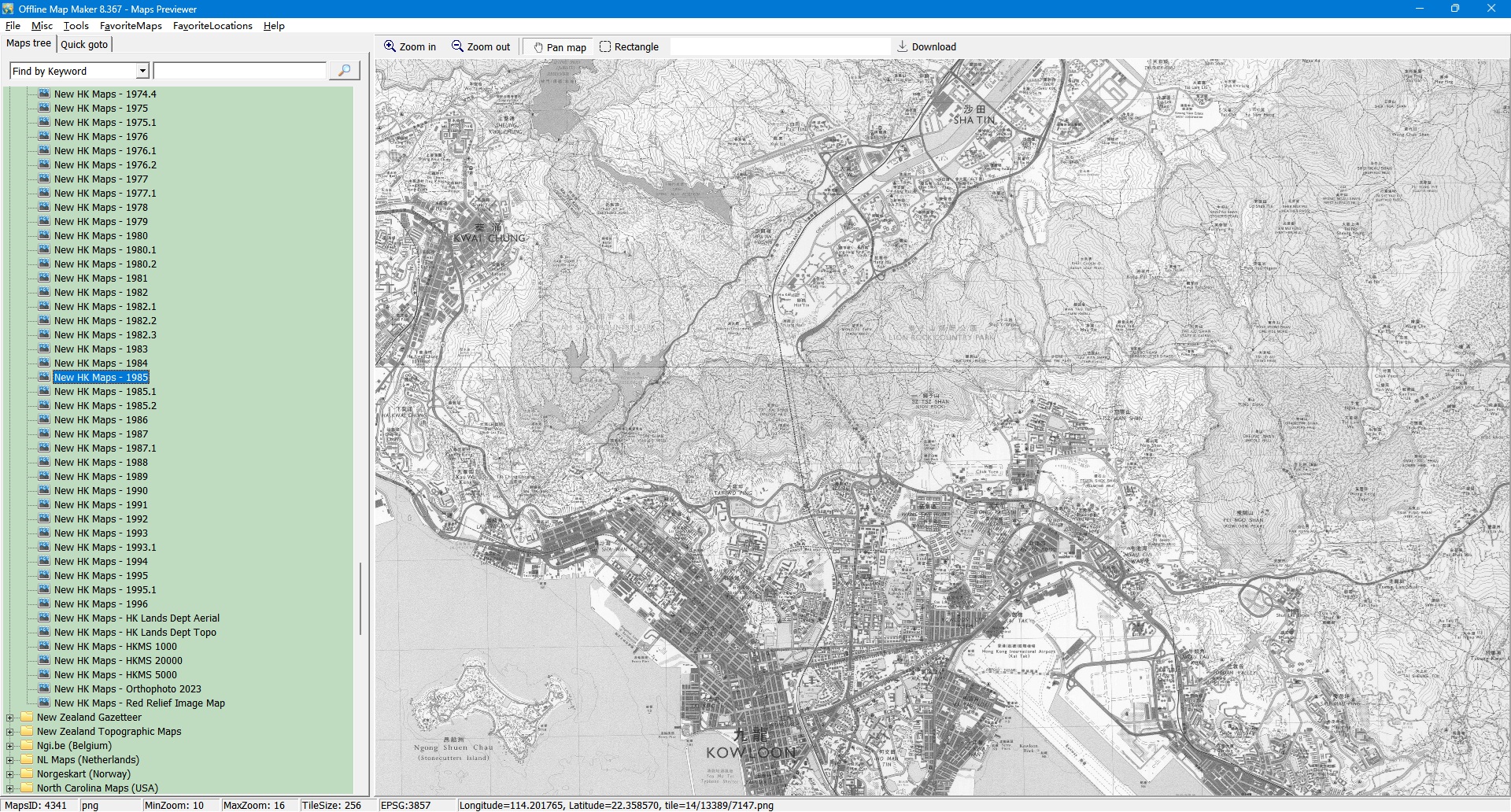Open the Find by Keyword dropdown
Image resolution: width=1511 pixels, height=812 pixels.
coord(142,71)
